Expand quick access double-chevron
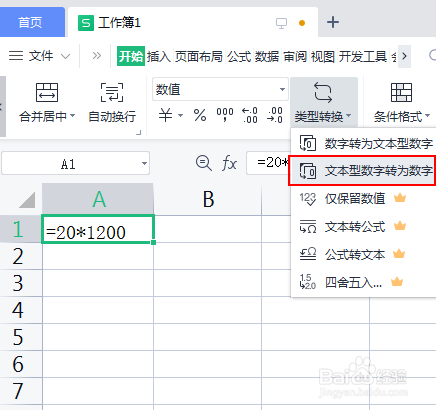436x410 pixels. coord(96,55)
